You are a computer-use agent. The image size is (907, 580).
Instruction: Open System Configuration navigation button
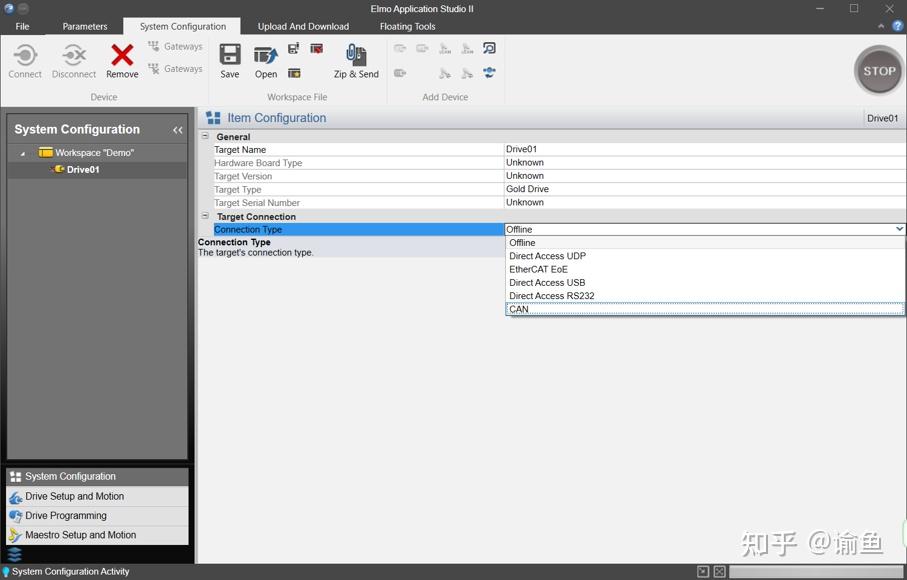point(97,476)
